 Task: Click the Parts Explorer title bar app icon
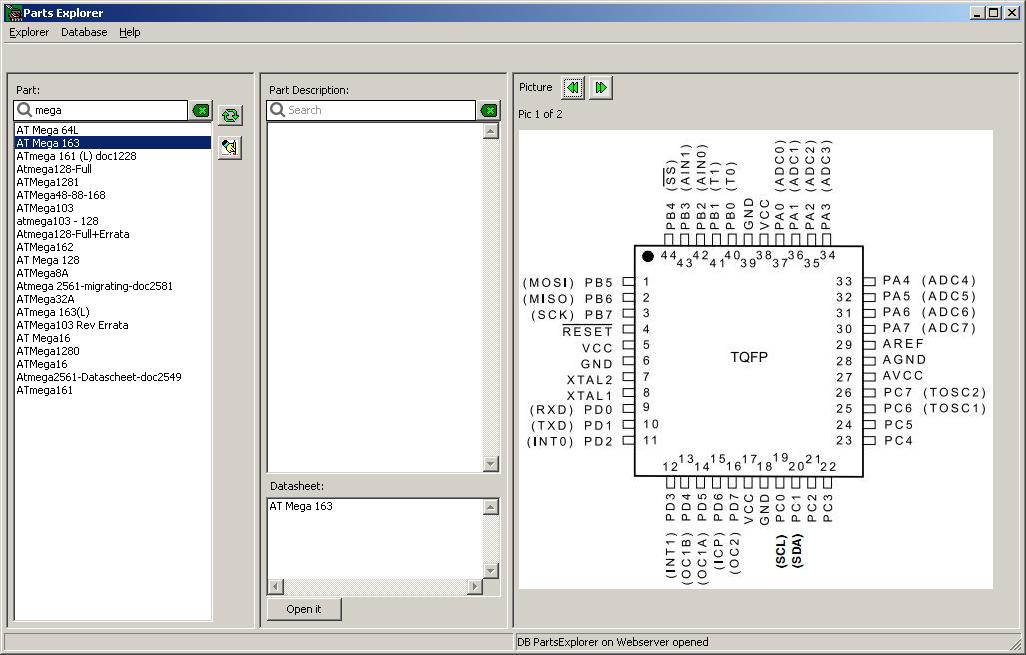click(13, 12)
